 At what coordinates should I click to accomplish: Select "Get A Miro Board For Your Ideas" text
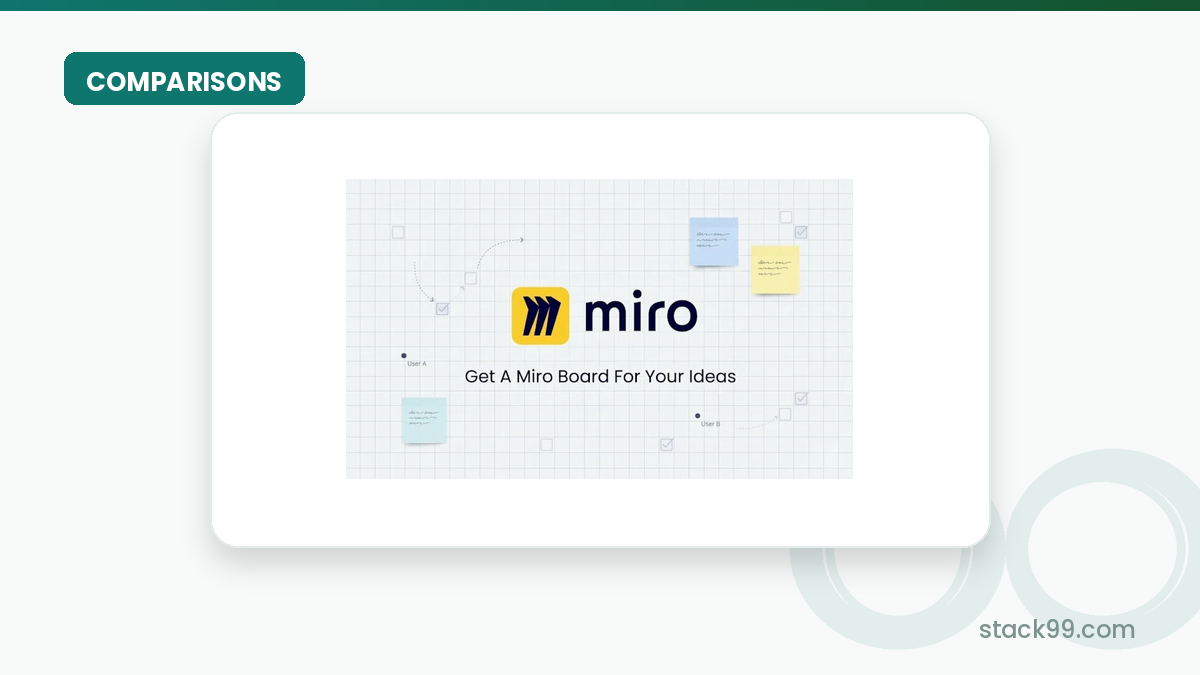pos(600,377)
